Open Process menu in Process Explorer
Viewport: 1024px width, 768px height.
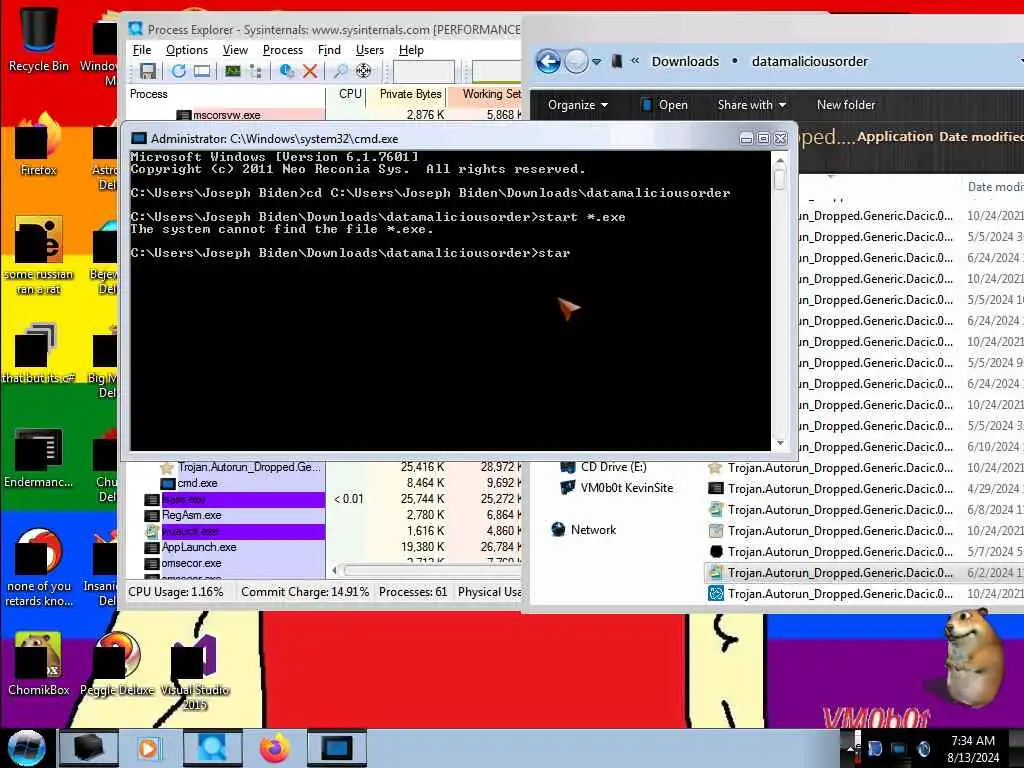coord(283,50)
